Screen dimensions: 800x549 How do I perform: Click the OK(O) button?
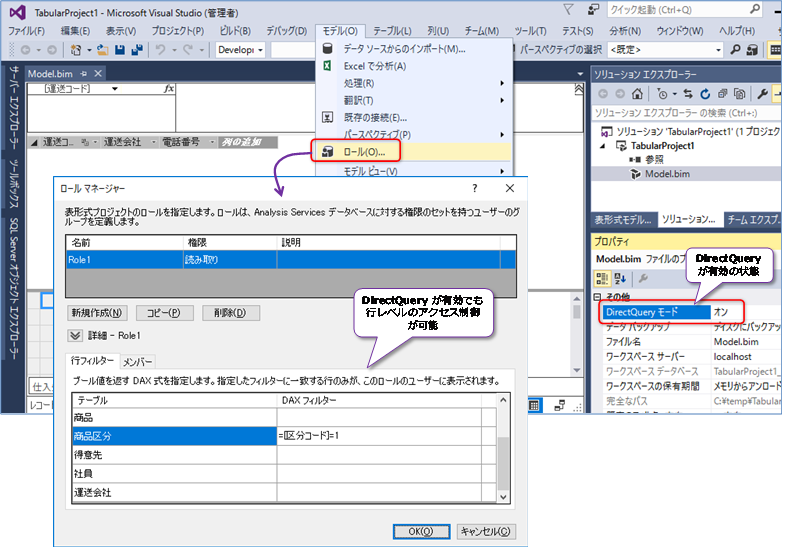click(421, 531)
